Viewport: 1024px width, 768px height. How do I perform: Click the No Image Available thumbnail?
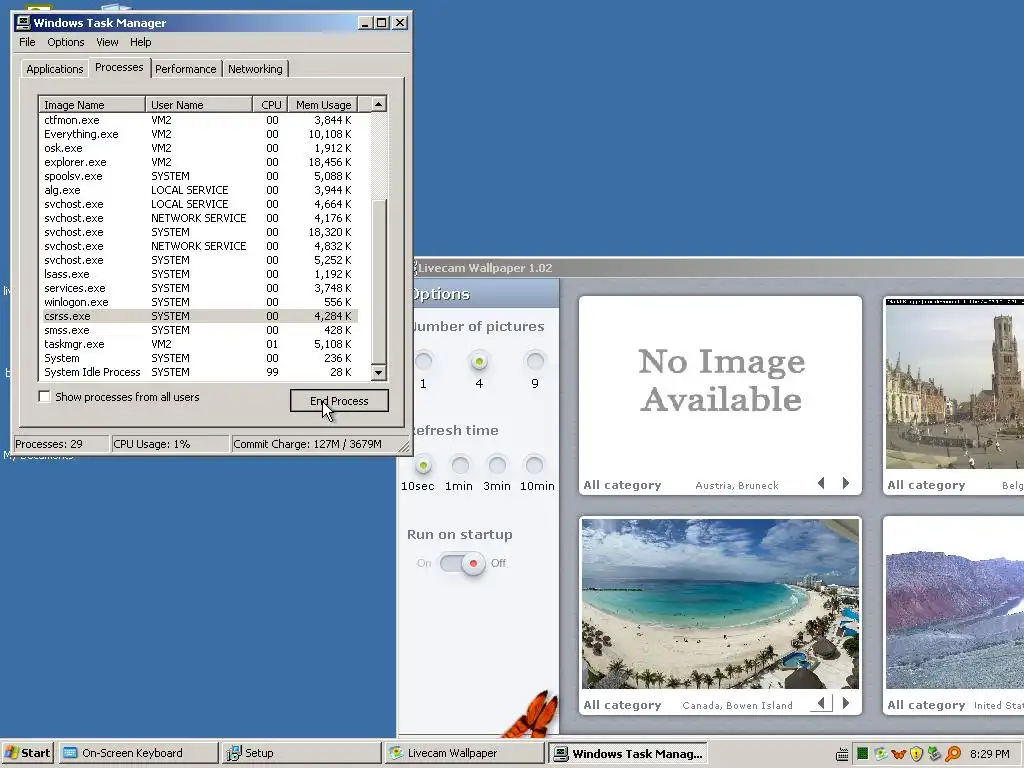(x=720, y=383)
